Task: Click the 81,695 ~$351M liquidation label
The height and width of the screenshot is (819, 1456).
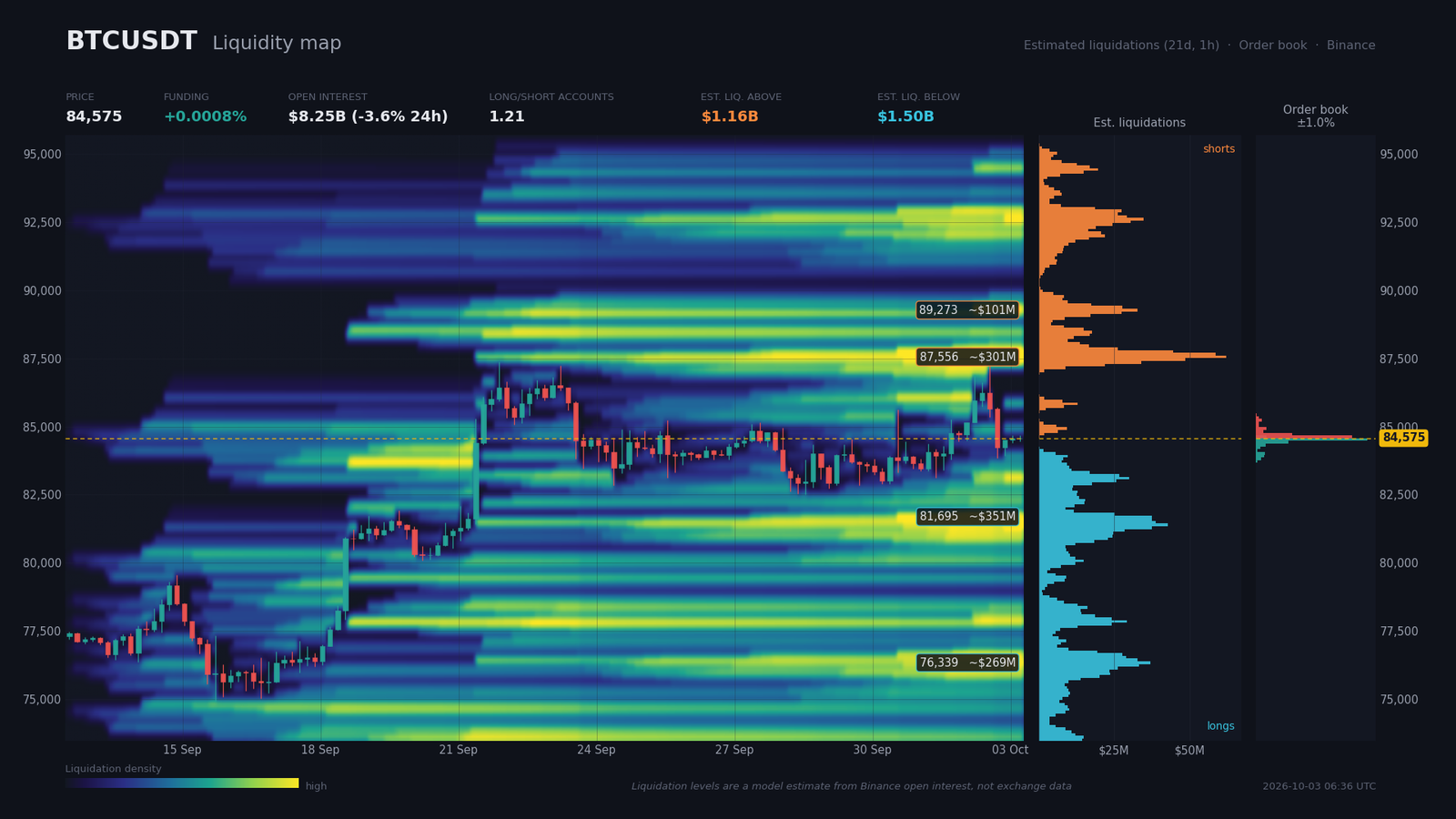Action: (967, 516)
